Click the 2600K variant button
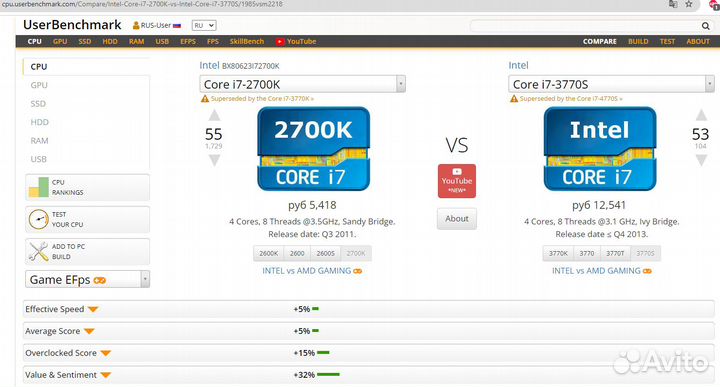The width and height of the screenshot is (720, 387). point(269,253)
